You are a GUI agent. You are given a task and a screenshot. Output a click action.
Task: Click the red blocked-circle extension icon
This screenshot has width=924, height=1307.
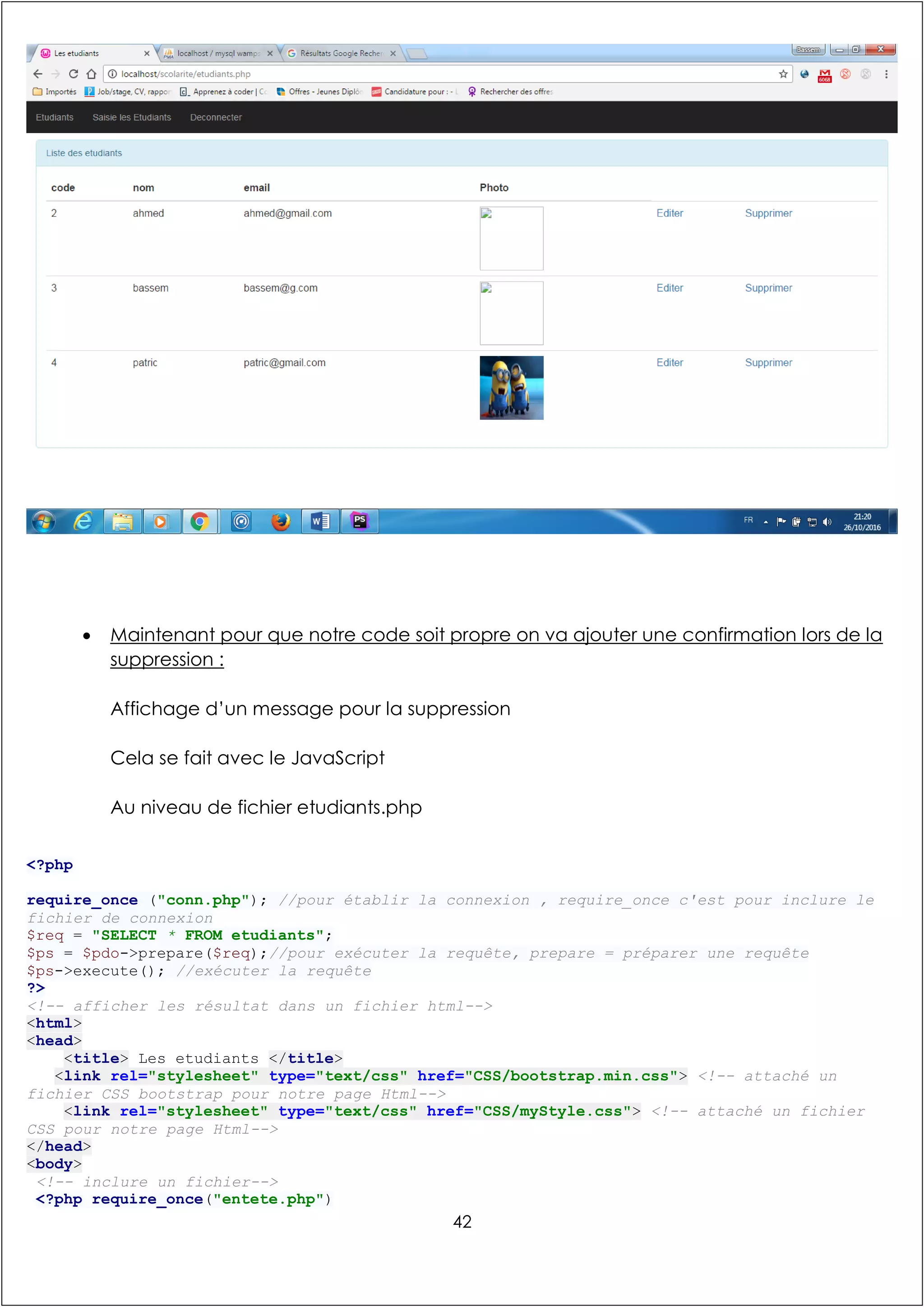point(845,74)
